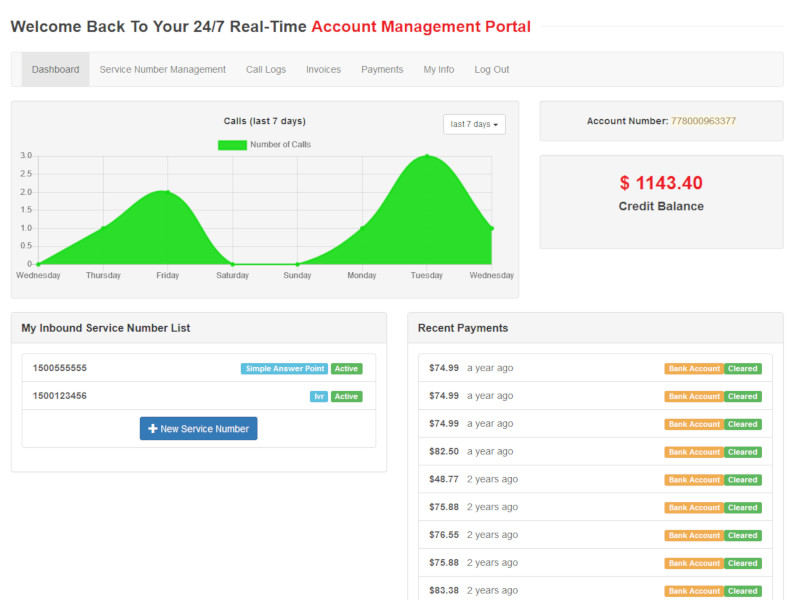Go to Service Number Management
This screenshot has height=600, width=800.
click(163, 70)
